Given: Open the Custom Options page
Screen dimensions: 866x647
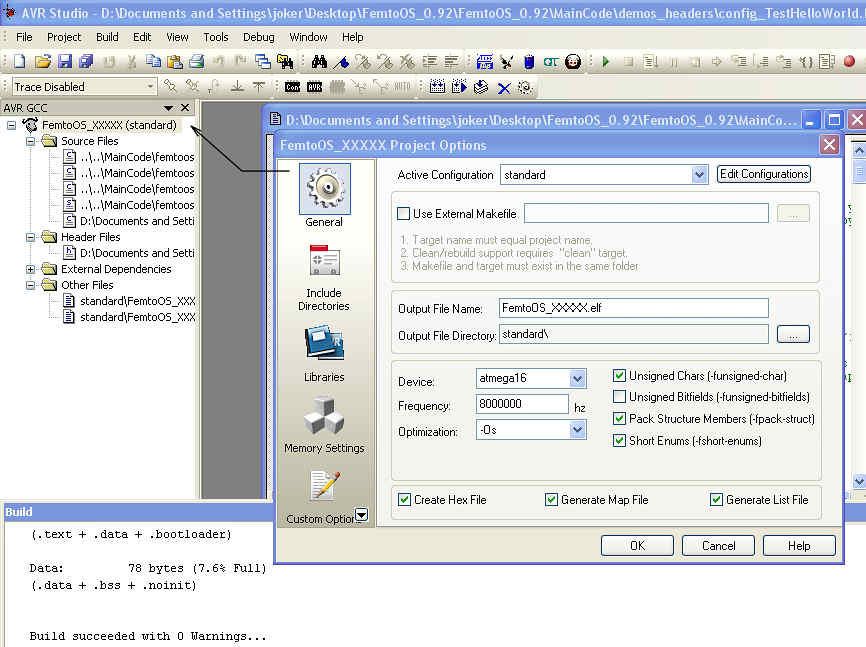Looking at the screenshot, I should [324, 497].
